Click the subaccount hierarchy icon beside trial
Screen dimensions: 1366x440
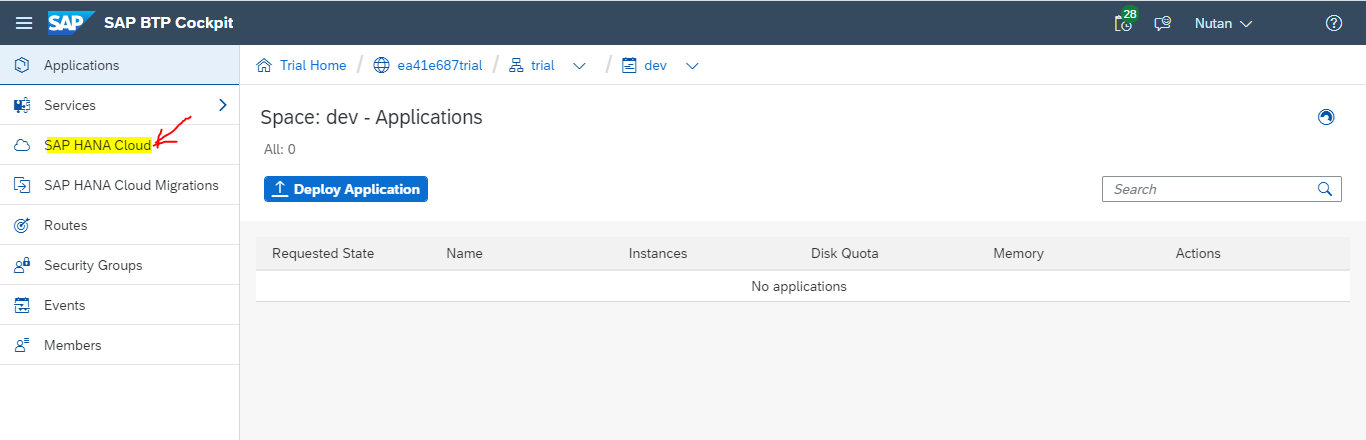pyautogui.click(x=516, y=65)
